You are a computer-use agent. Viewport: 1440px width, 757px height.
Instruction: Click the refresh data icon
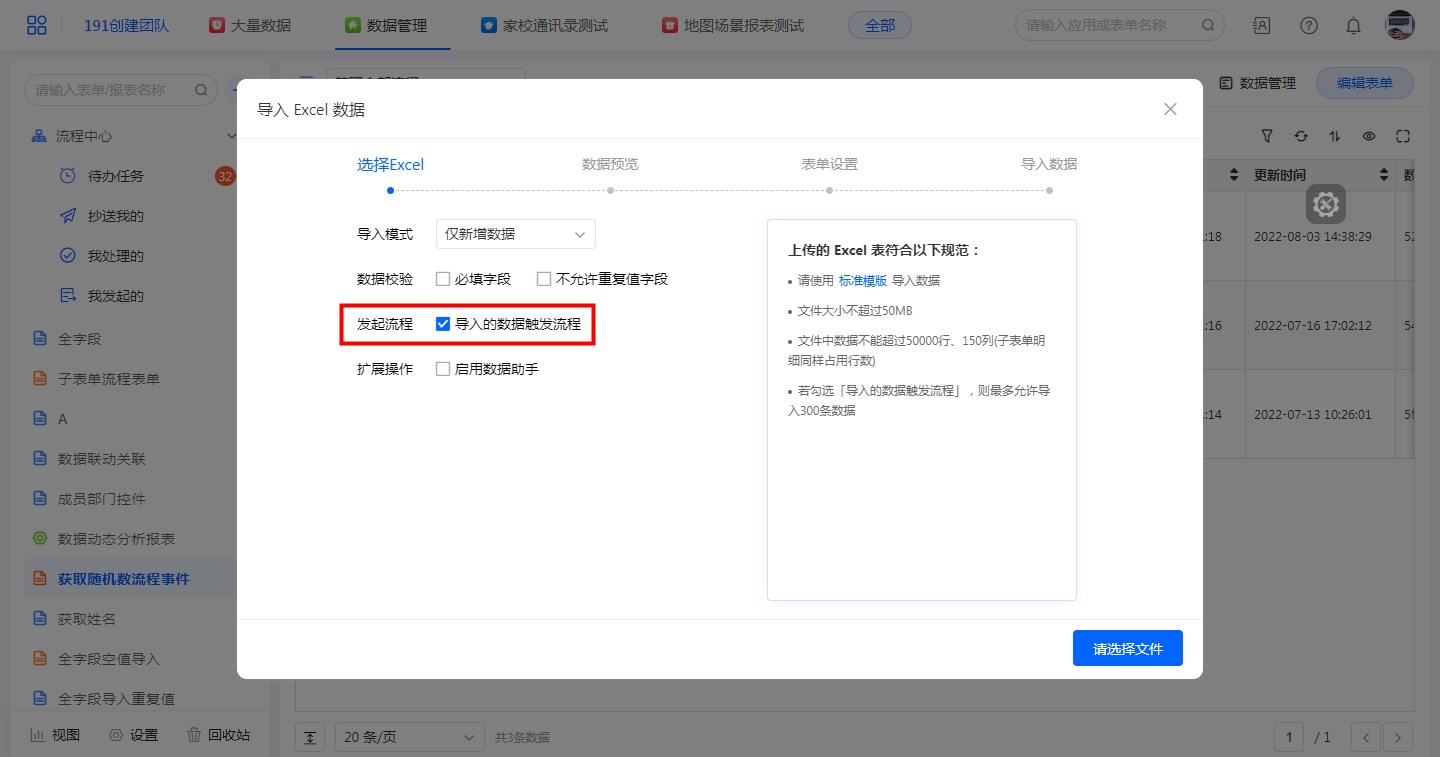point(1301,136)
